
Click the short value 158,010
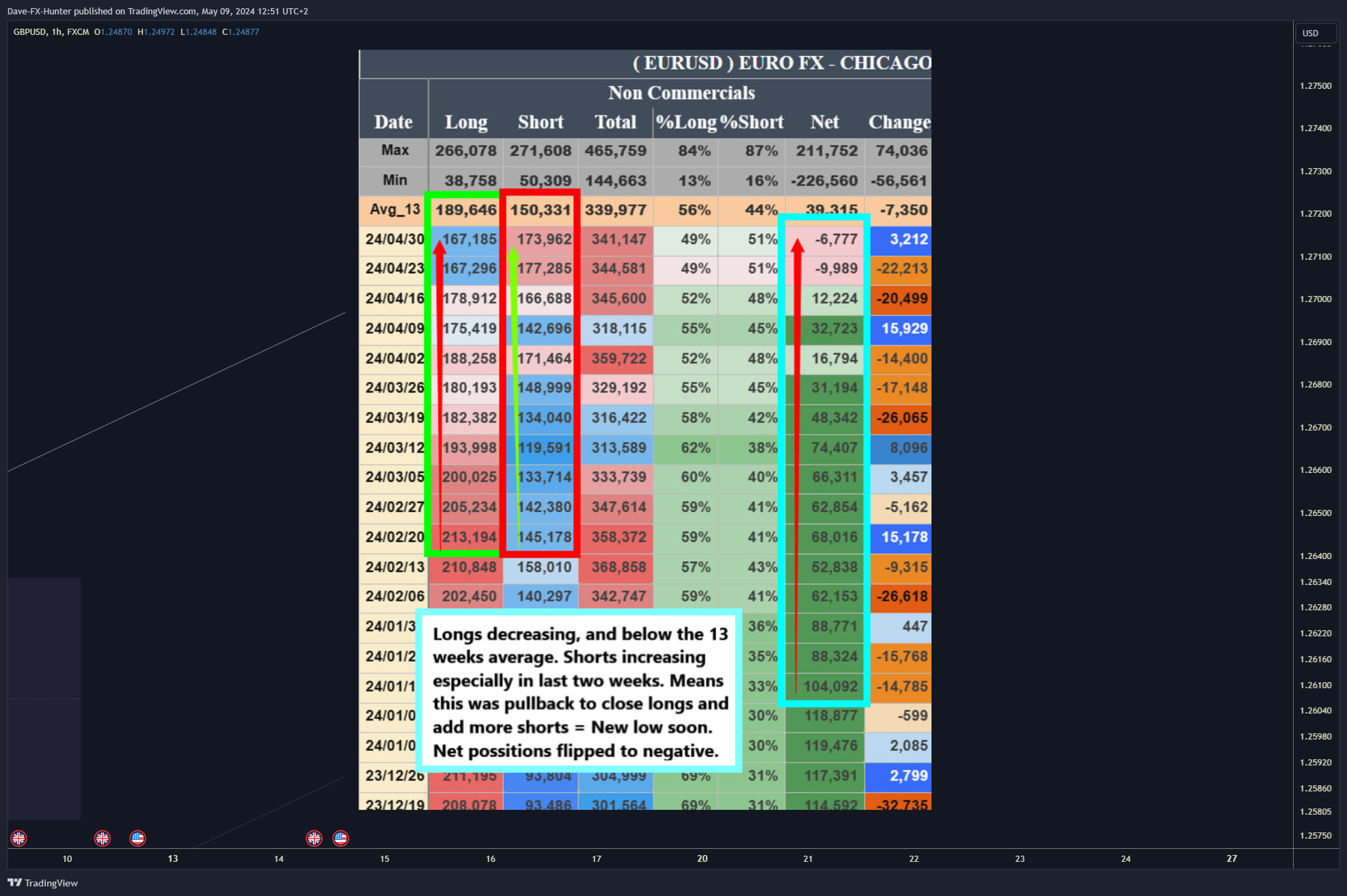click(544, 567)
